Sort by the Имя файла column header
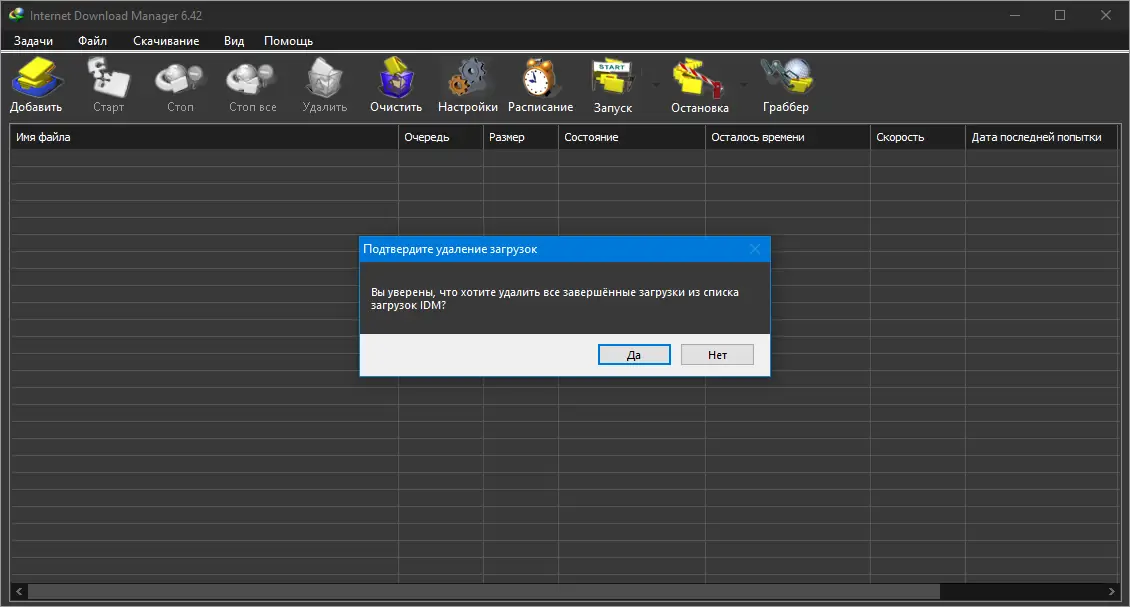This screenshot has height=607, width=1130. coord(204,137)
